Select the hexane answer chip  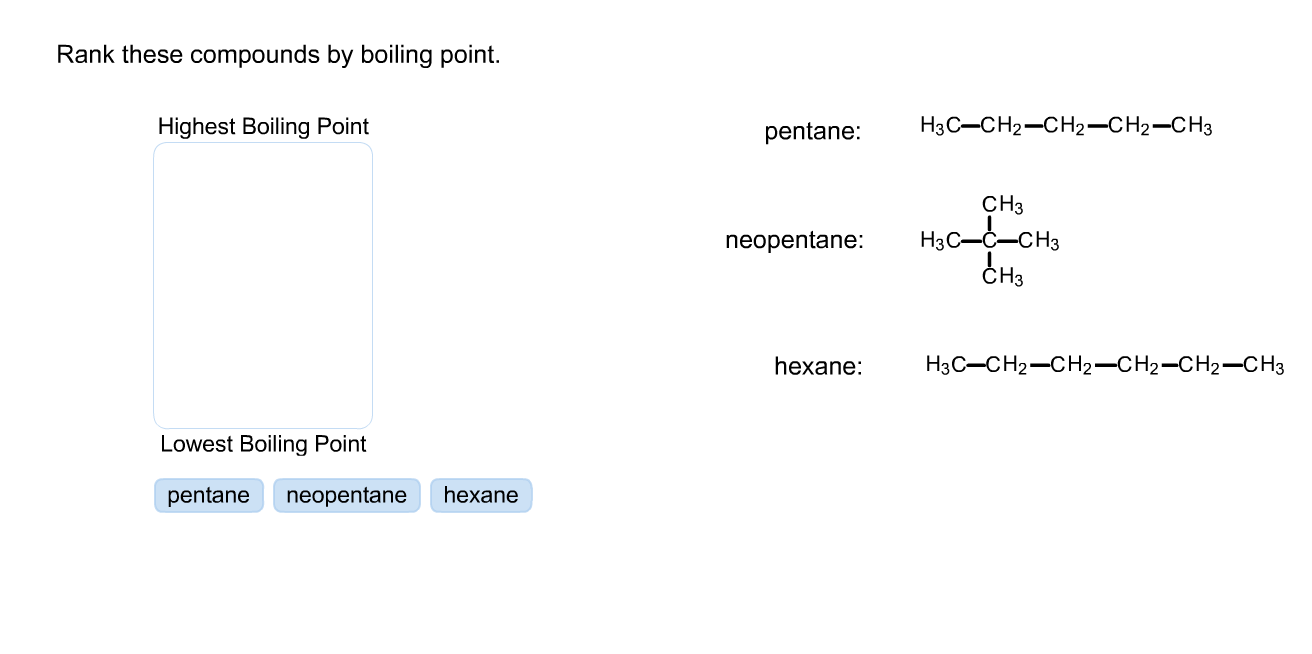click(x=481, y=494)
